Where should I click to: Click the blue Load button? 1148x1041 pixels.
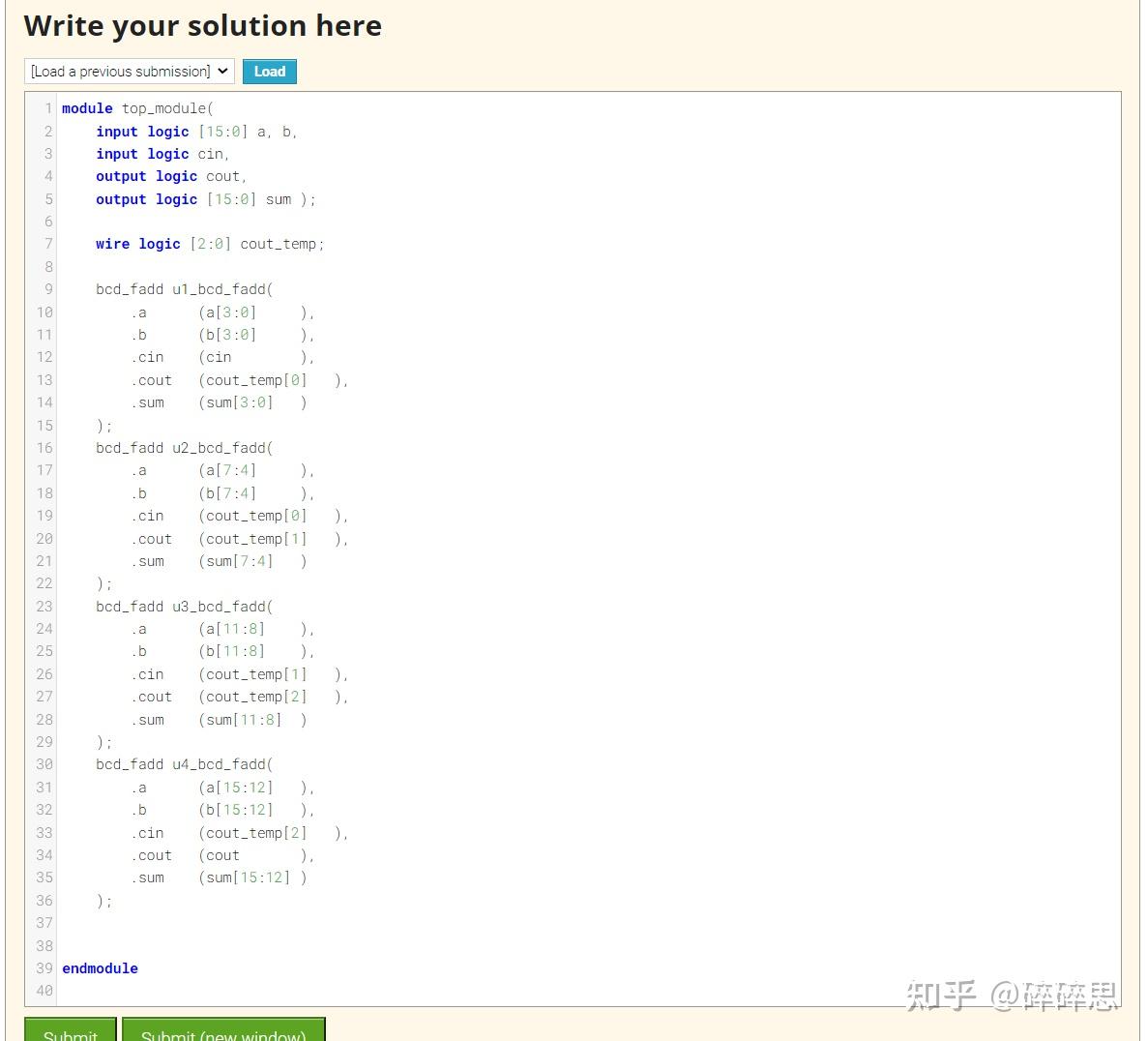pos(269,71)
